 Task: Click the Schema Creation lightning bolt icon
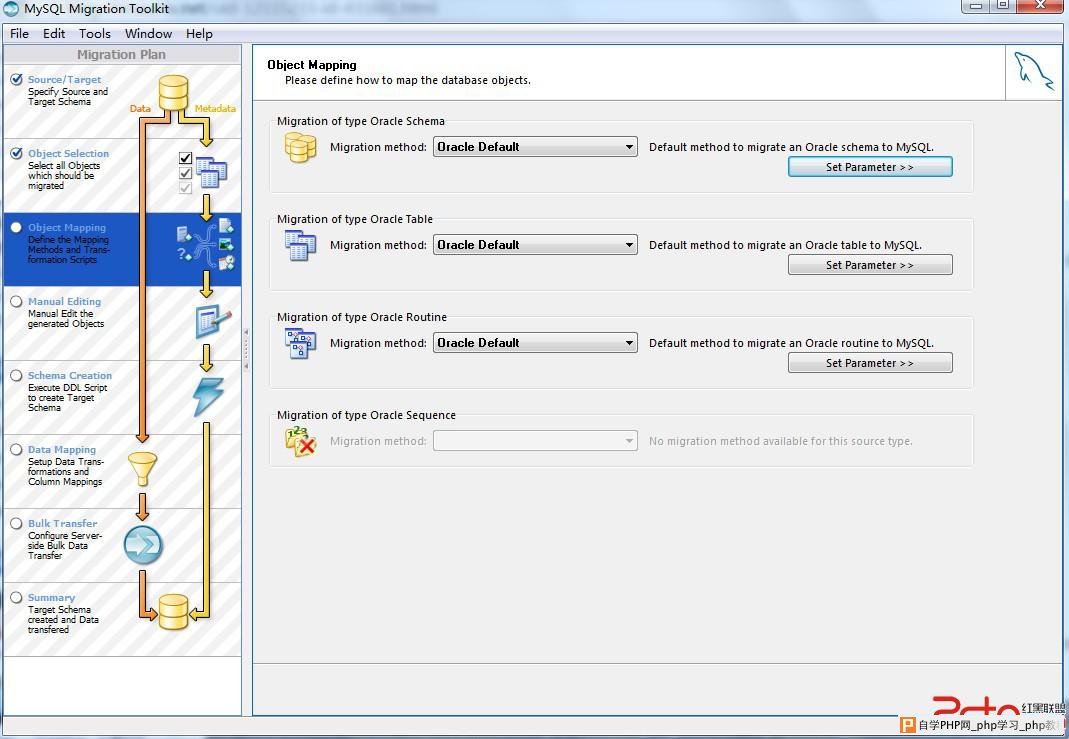click(x=208, y=397)
